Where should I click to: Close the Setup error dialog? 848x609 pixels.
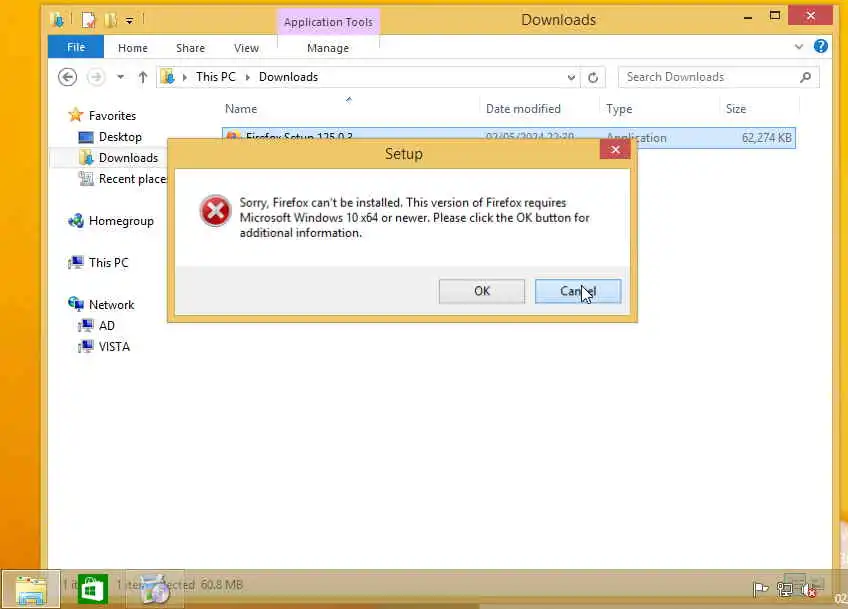pyautogui.click(x=615, y=150)
